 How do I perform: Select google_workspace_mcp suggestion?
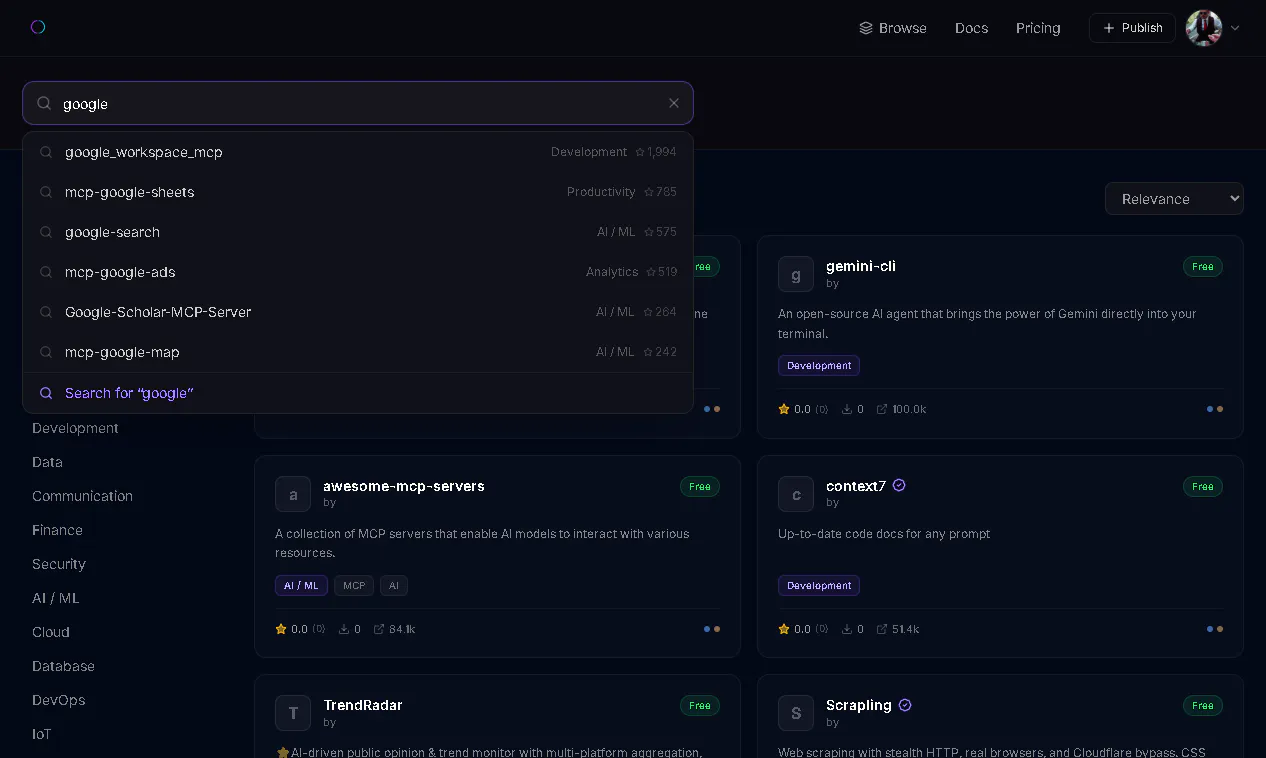(x=358, y=152)
